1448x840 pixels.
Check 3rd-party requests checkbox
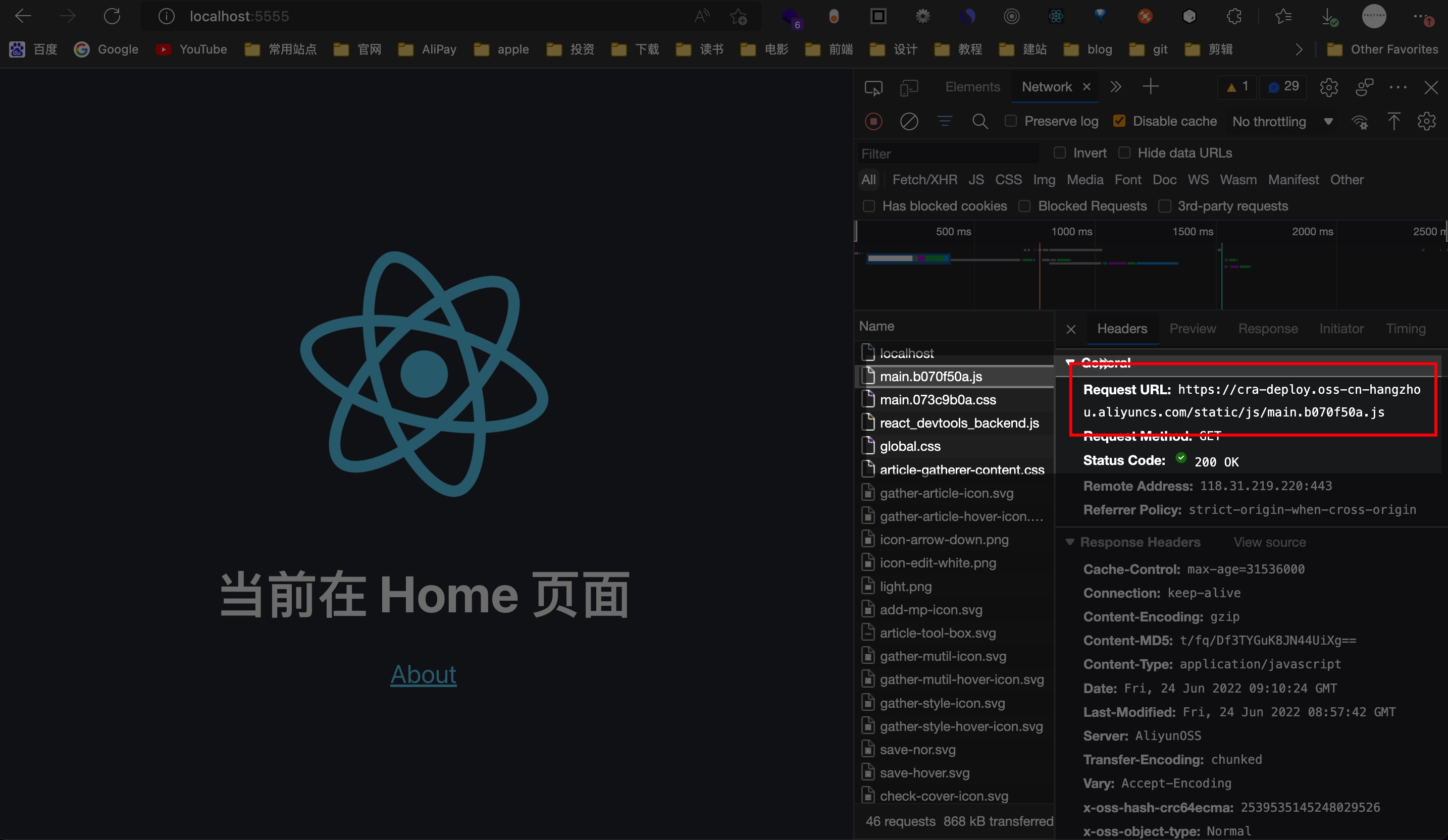(1165, 205)
